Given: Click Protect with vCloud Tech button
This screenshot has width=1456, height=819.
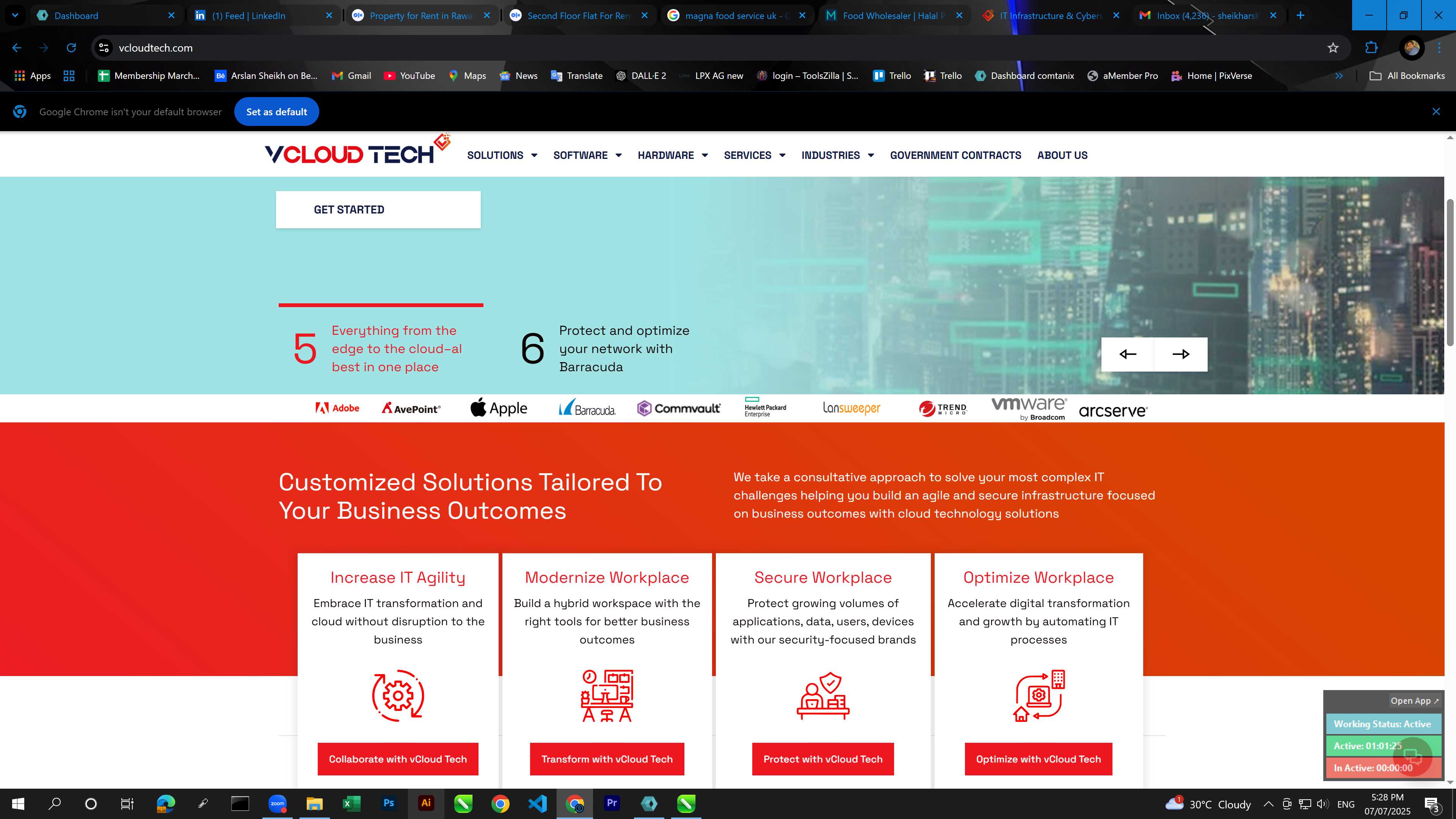Looking at the screenshot, I should pyautogui.click(x=823, y=759).
